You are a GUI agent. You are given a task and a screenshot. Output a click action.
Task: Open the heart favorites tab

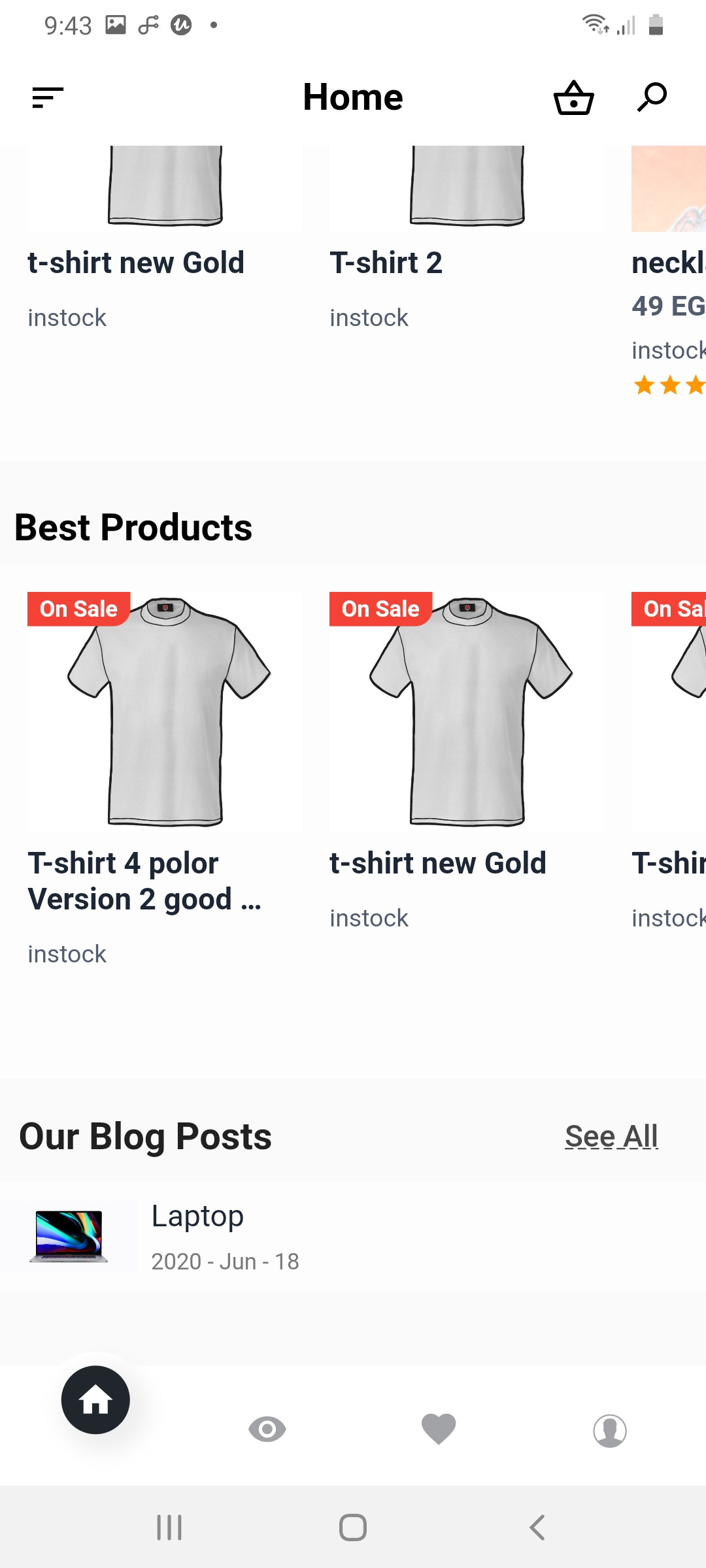click(439, 1429)
